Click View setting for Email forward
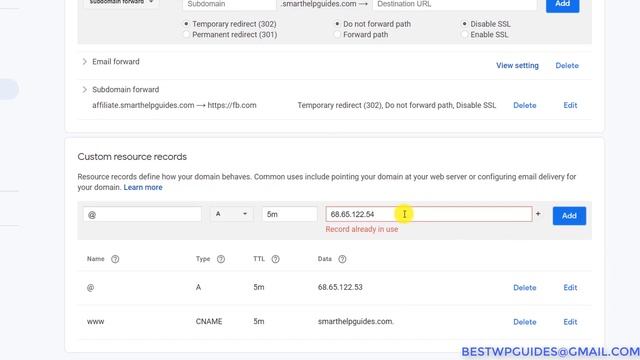 (517, 65)
